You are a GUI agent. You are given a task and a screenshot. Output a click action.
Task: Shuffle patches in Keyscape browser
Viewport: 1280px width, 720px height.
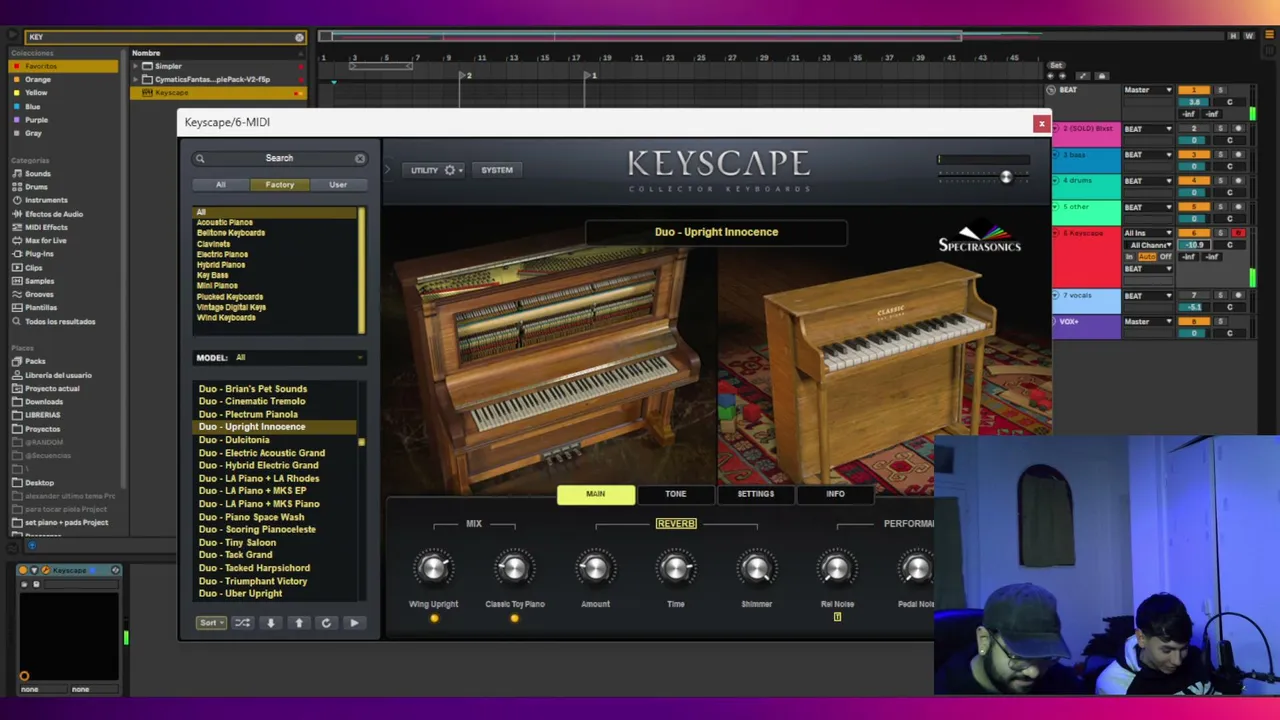coord(242,623)
